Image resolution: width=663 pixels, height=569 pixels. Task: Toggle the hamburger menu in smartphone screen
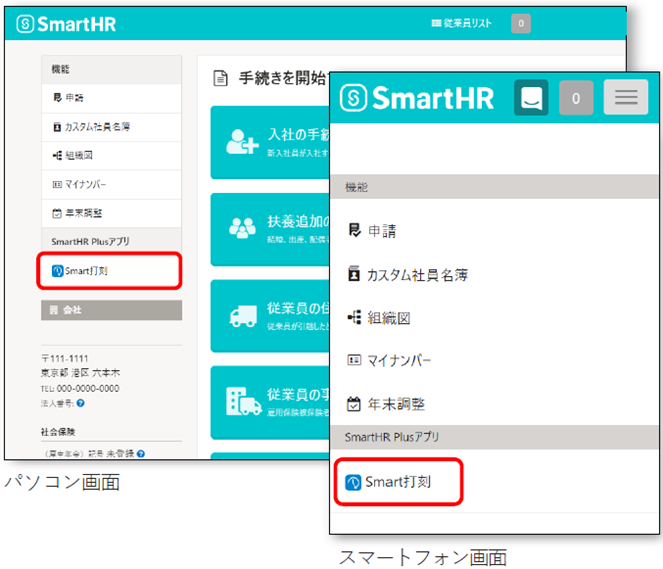tap(626, 97)
